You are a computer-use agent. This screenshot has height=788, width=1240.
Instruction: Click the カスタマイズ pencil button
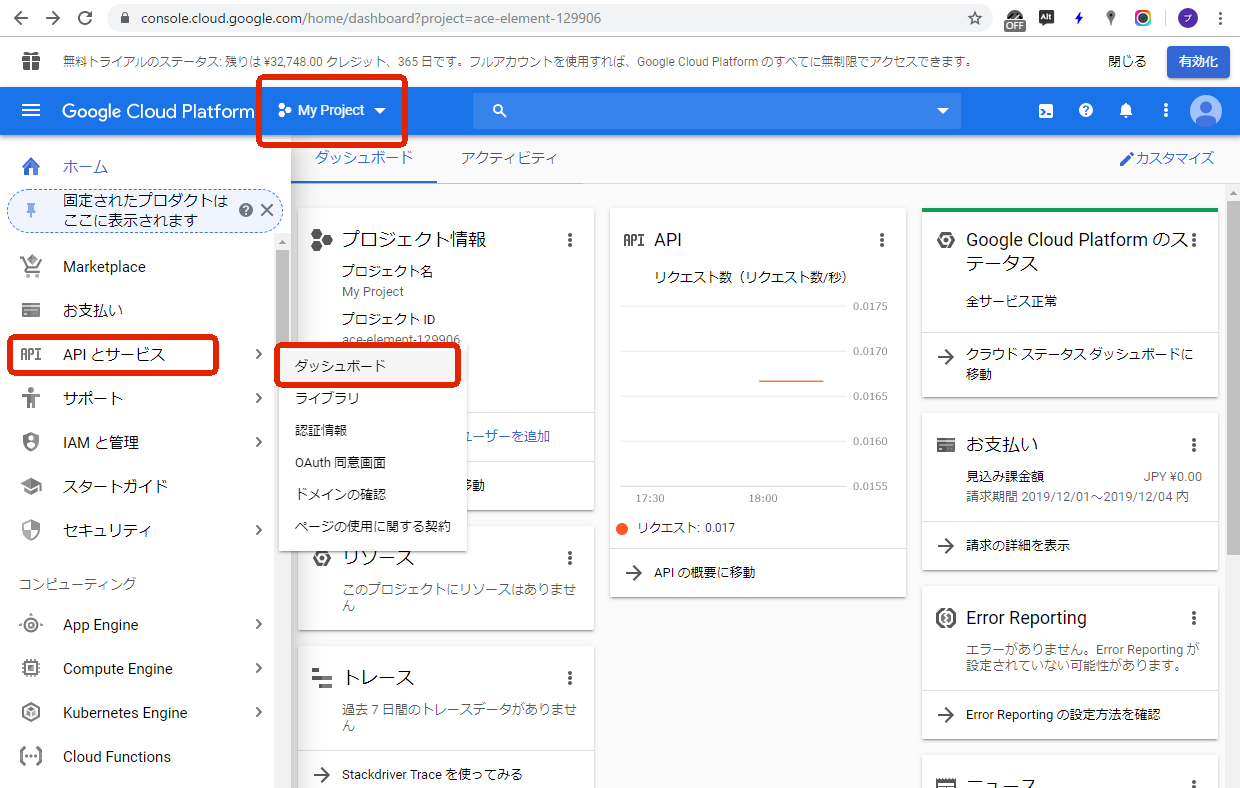click(1166, 158)
